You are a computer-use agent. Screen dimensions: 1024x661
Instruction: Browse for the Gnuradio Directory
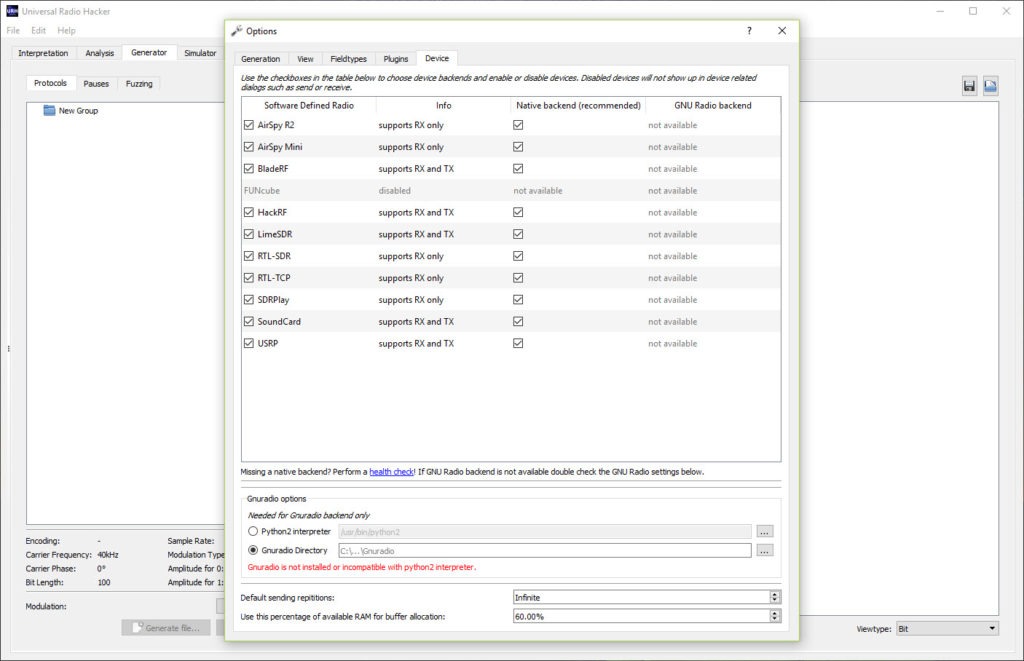pos(764,551)
